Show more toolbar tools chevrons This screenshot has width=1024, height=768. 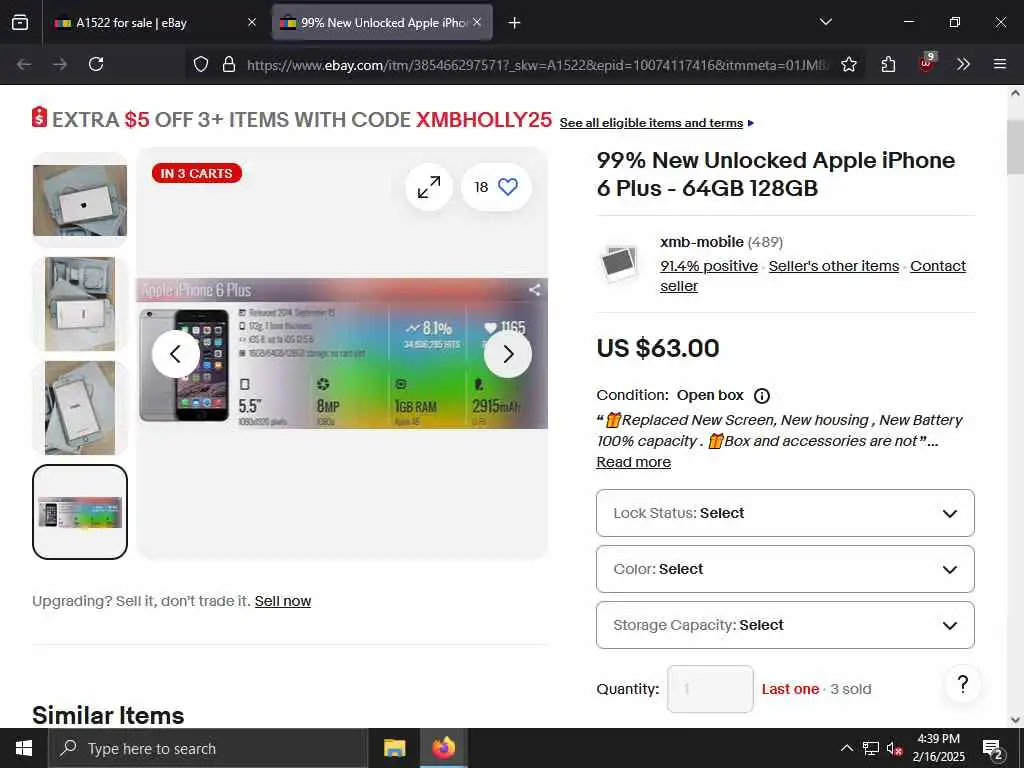pyautogui.click(x=963, y=64)
